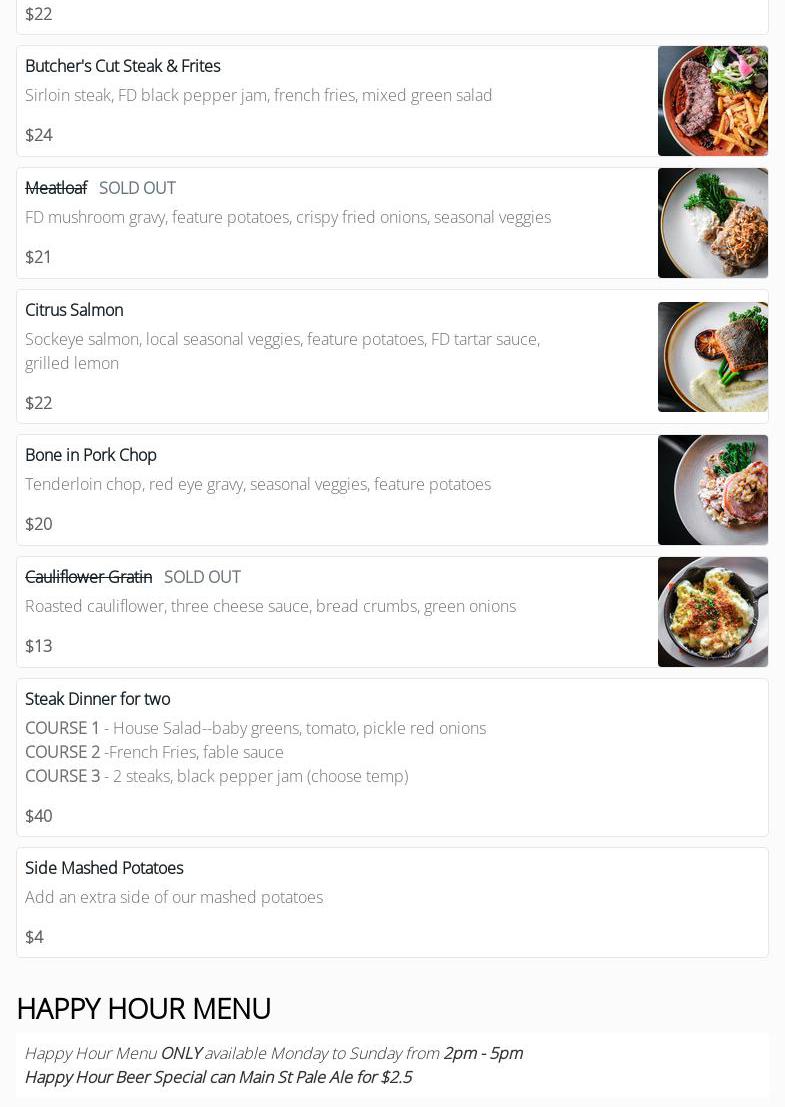The width and height of the screenshot is (785, 1107).
Task: Open the Bone in Pork Chop photo
Action: coord(712,490)
